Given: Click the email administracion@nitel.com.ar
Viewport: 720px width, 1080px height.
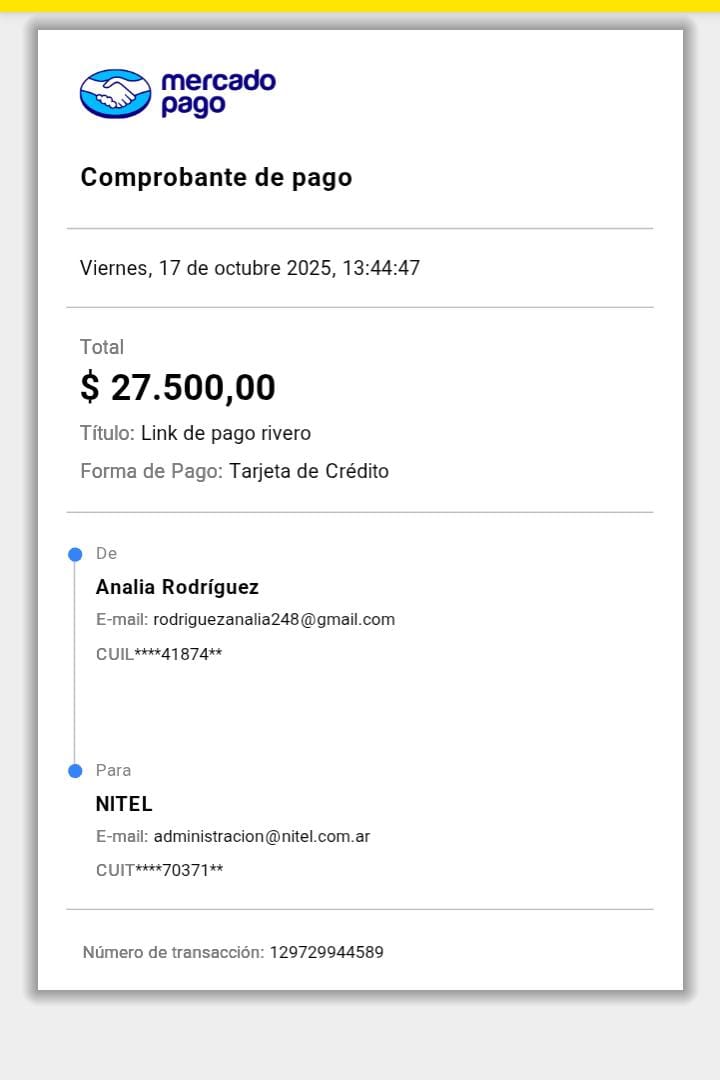Looking at the screenshot, I should click(262, 836).
